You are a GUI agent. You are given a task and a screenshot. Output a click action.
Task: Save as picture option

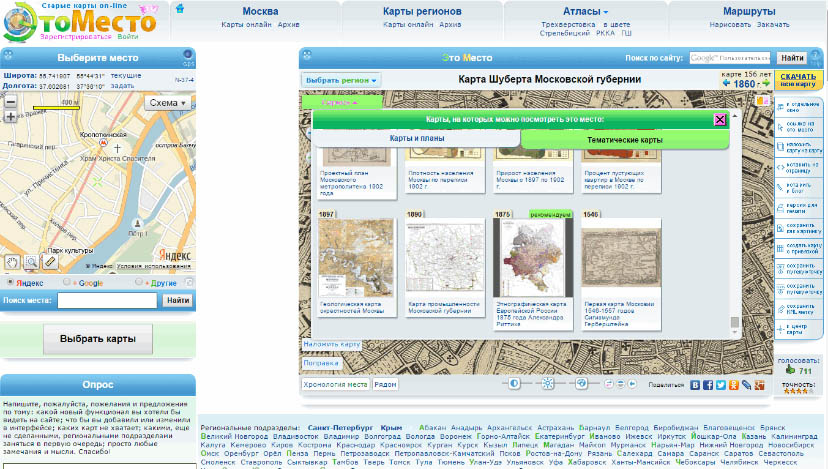(798, 228)
